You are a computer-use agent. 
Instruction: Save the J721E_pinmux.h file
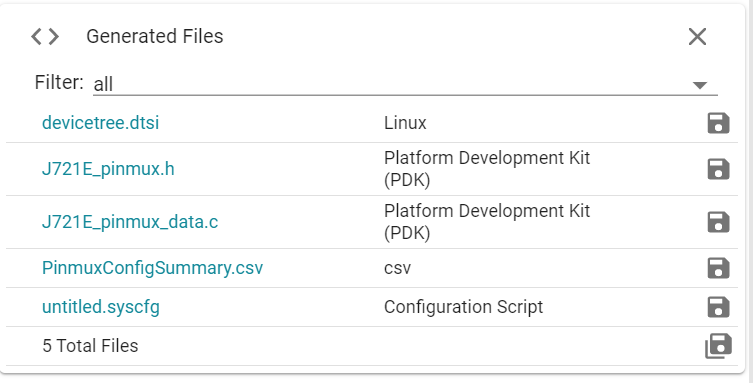718,169
